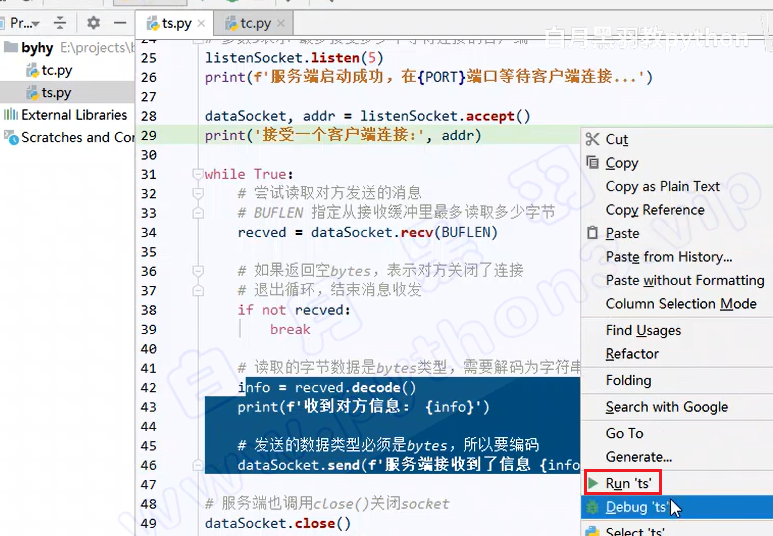The height and width of the screenshot is (536, 773).
Task: Click the scissors Cut icon
Action: pyautogui.click(x=592, y=140)
